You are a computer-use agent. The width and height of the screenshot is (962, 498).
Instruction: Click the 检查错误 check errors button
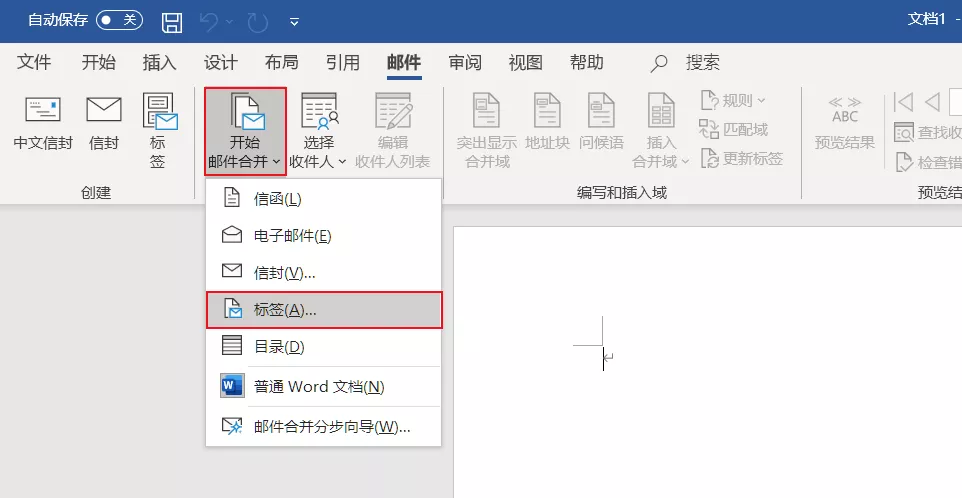tap(928, 162)
